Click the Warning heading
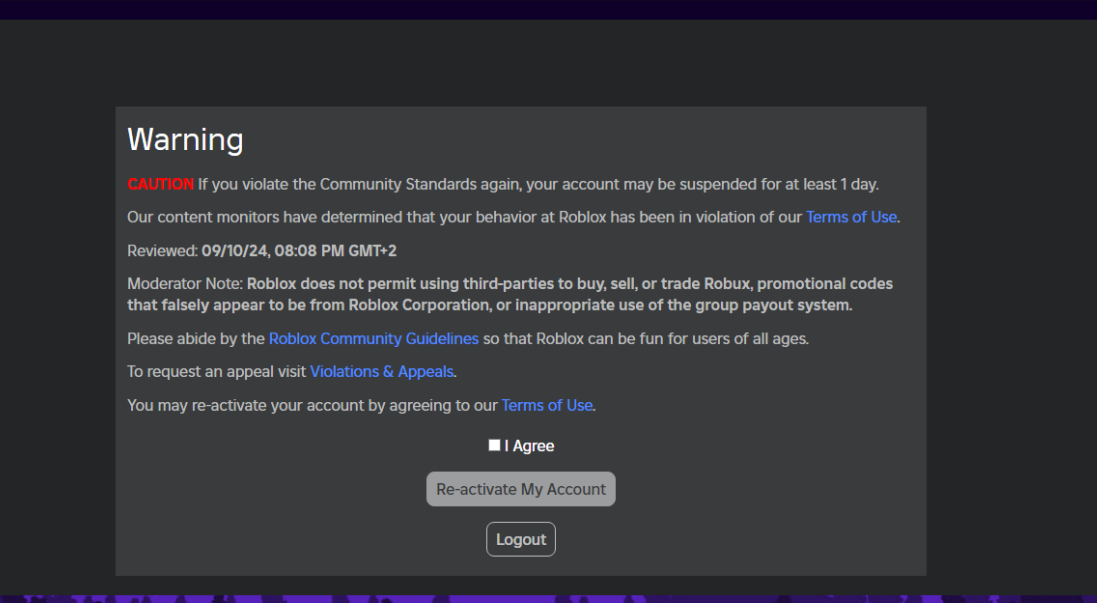Image resolution: width=1097 pixels, height=603 pixels. pos(185,139)
